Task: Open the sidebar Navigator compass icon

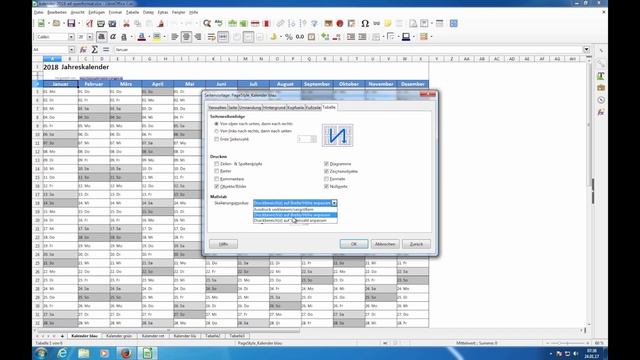Action: 601,100
